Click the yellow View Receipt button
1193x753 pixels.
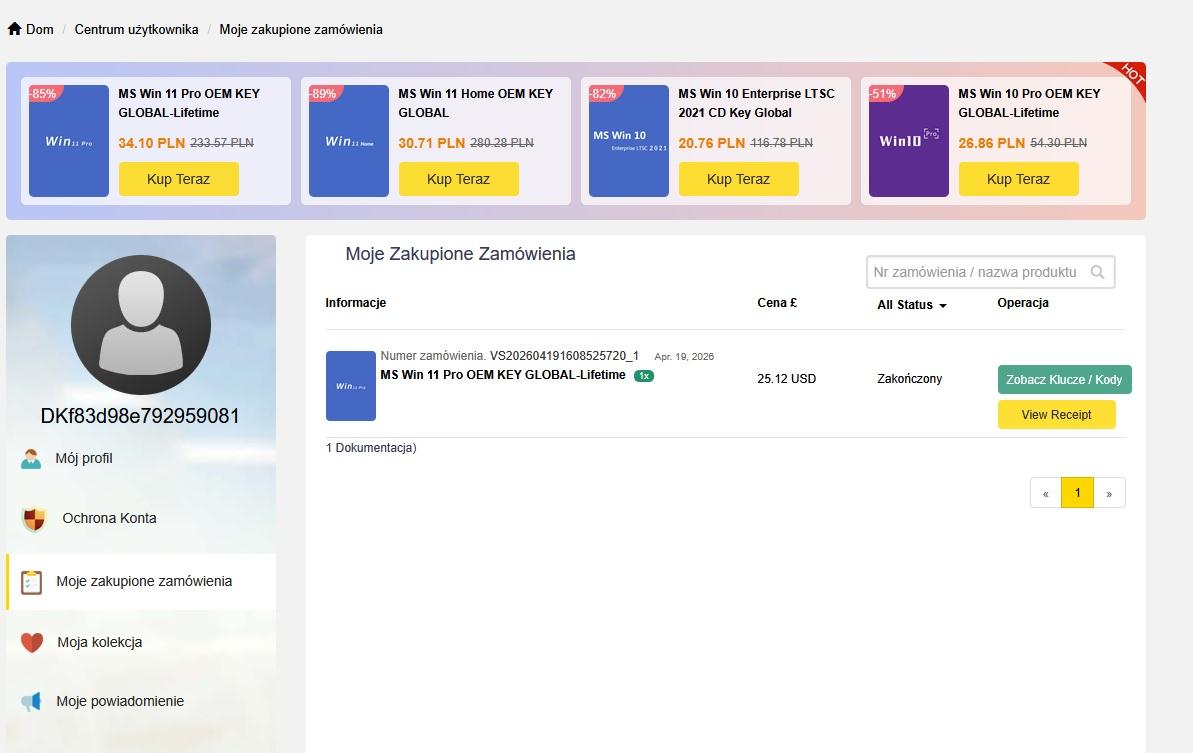(1056, 415)
